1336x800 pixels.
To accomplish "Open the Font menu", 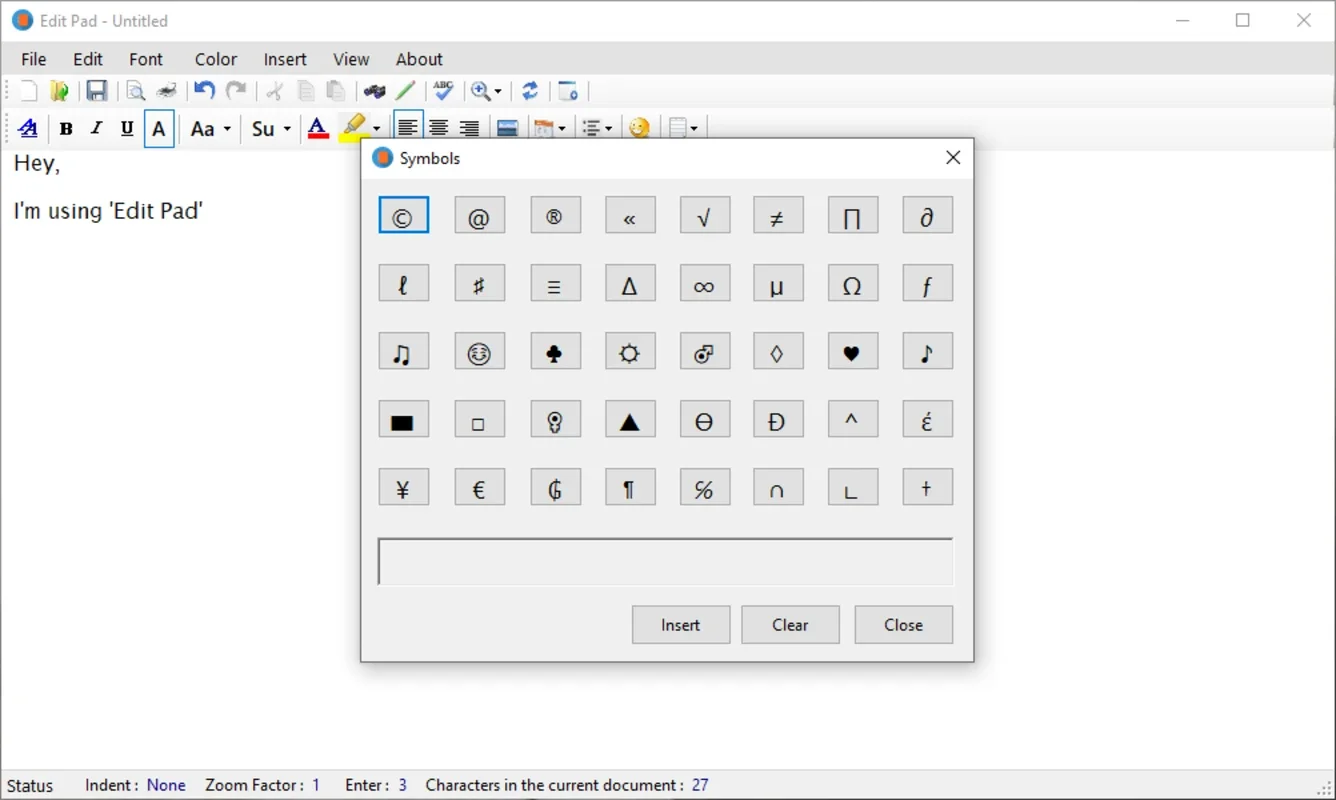I will 146,59.
